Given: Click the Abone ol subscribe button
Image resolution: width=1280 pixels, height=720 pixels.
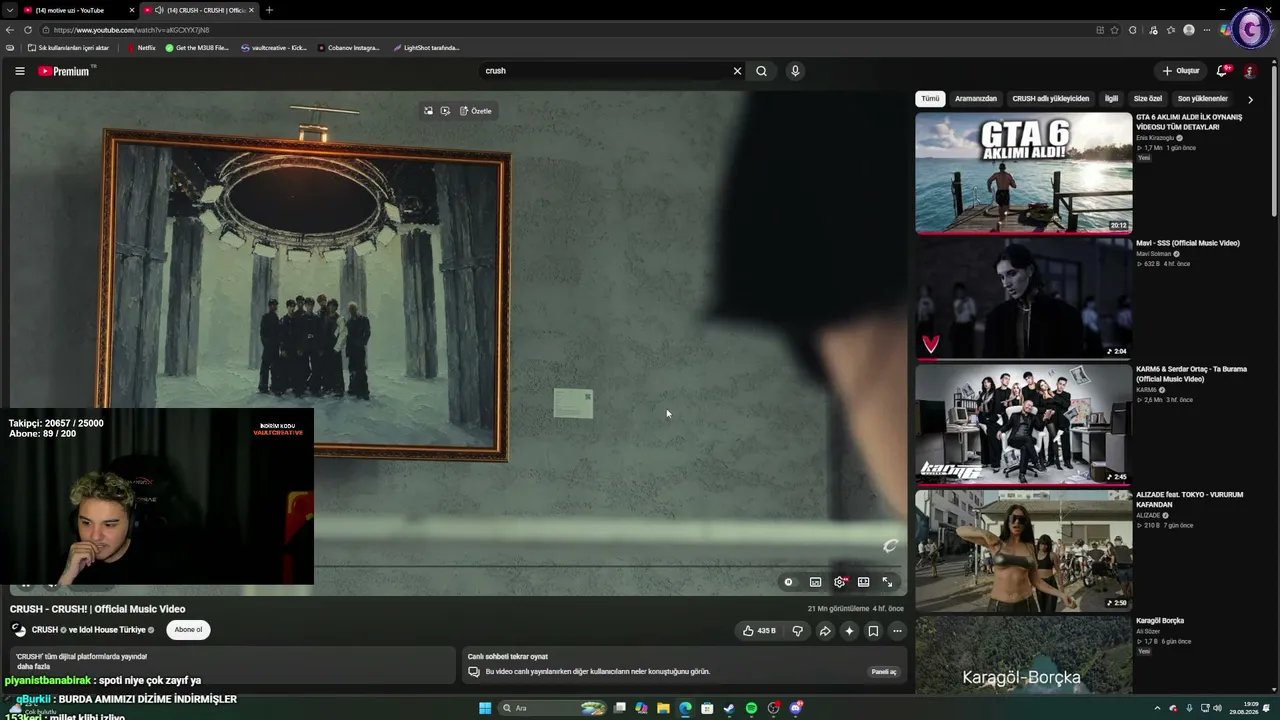Looking at the screenshot, I should pos(188,630).
